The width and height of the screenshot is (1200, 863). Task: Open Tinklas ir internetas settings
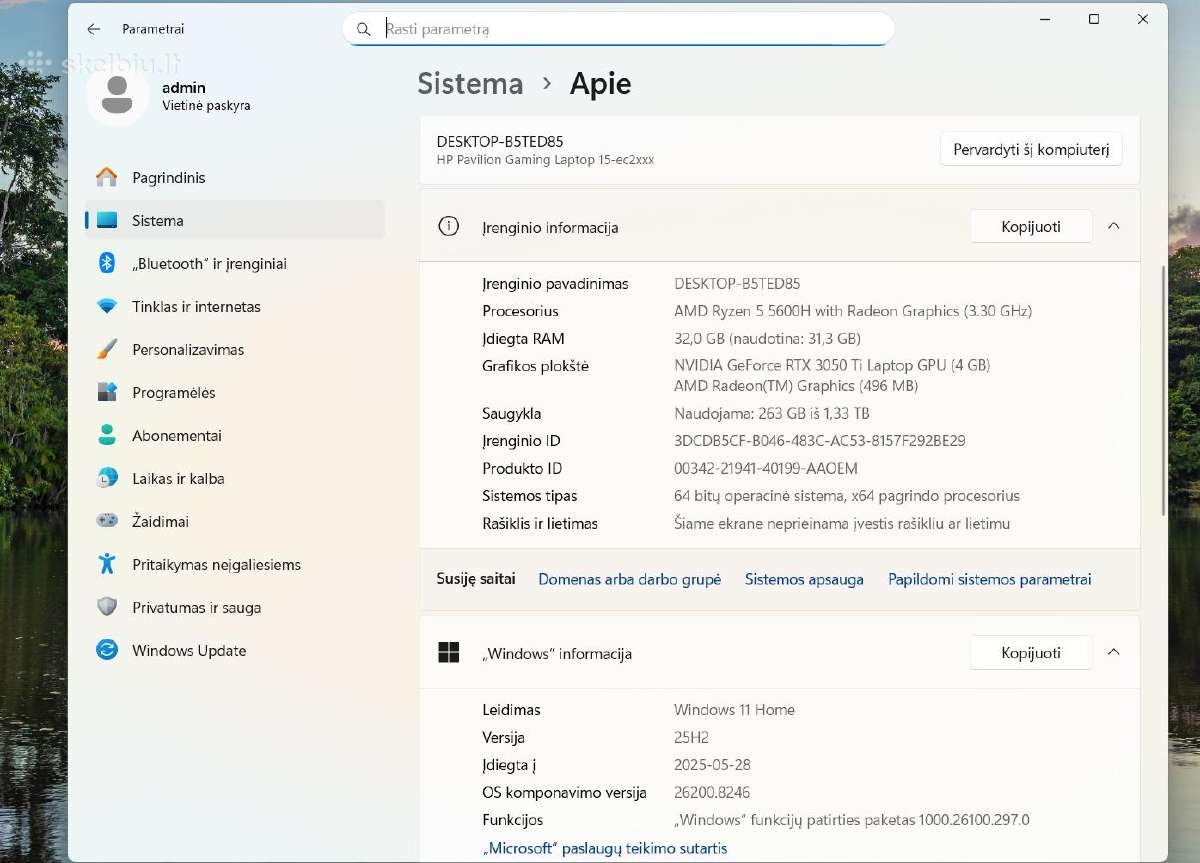click(x=235, y=307)
